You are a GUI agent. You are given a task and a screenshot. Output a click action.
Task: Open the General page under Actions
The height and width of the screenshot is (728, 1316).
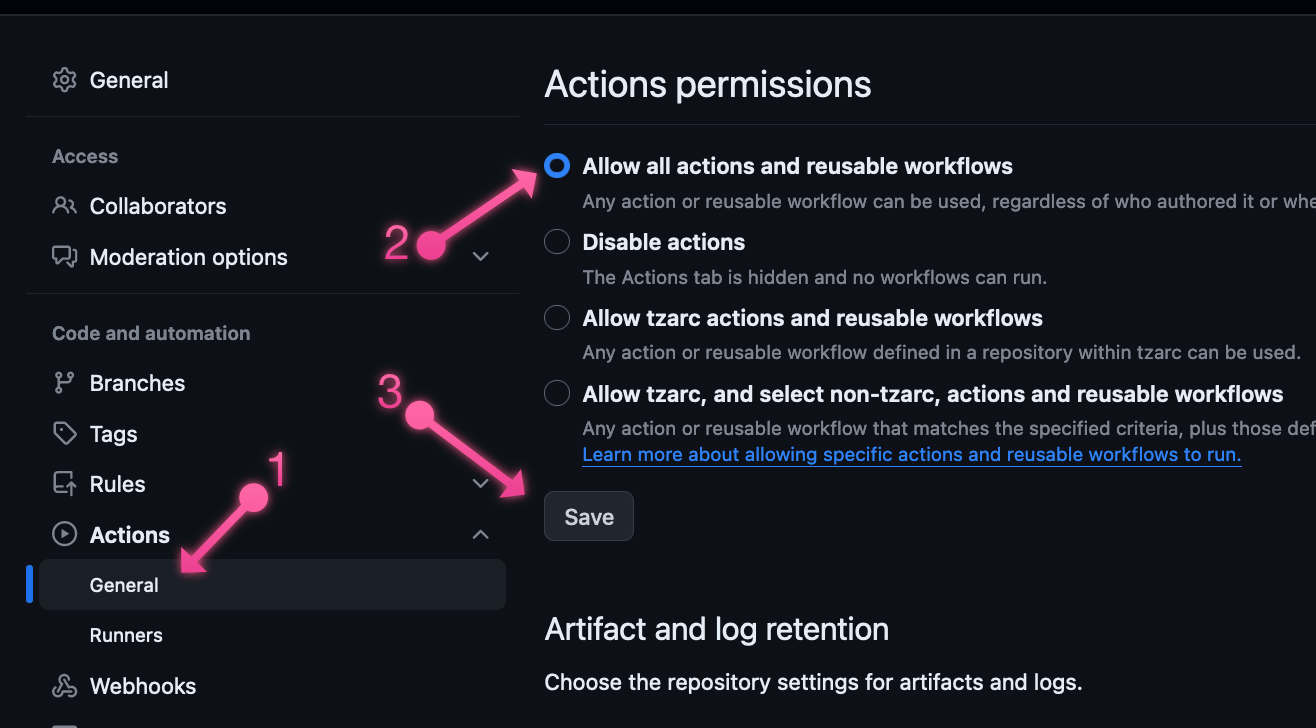click(124, 584)
